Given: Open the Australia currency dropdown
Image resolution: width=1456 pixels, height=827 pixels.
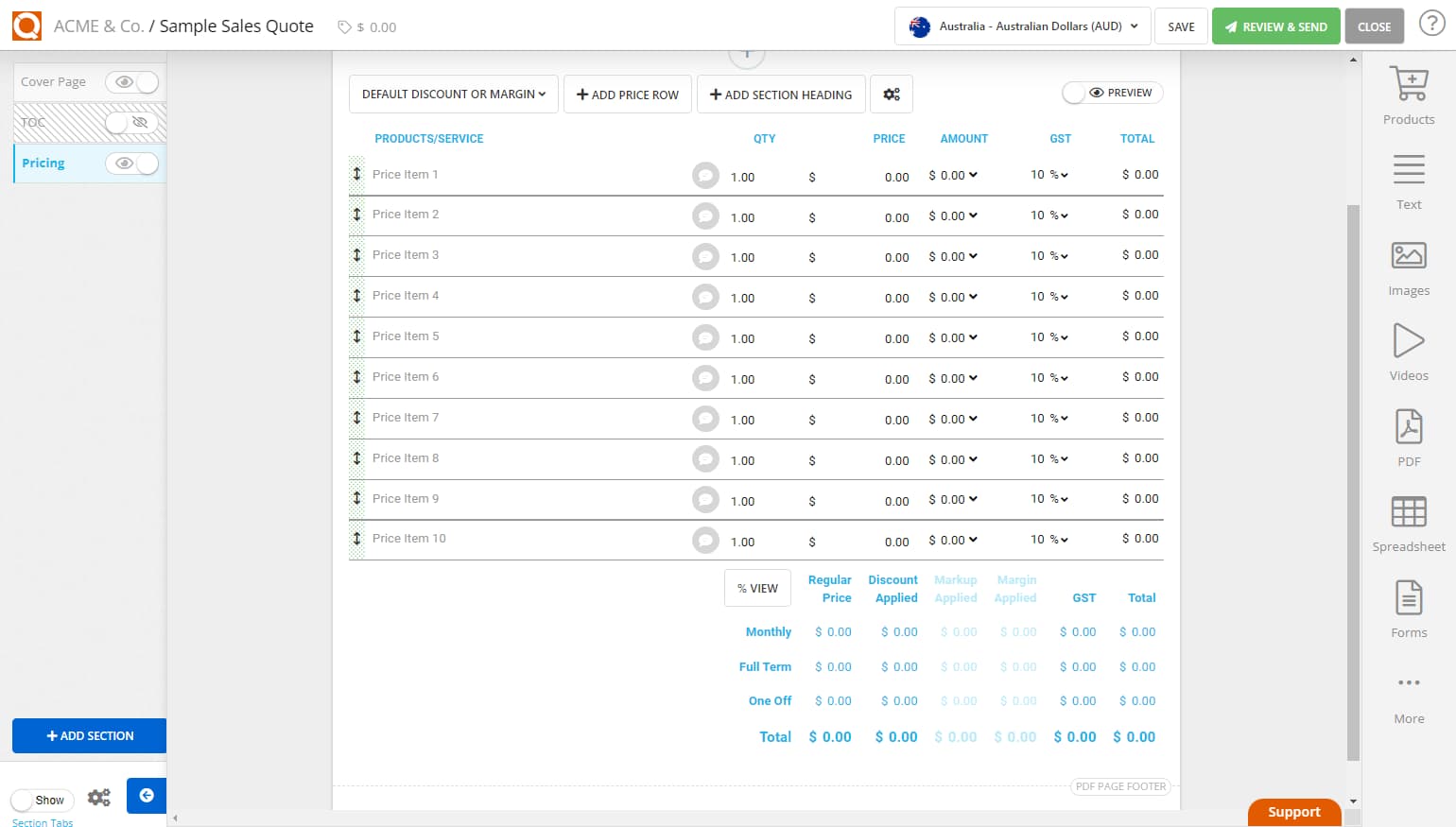Looking at the screenshot, I should [x=1021, y=26].
